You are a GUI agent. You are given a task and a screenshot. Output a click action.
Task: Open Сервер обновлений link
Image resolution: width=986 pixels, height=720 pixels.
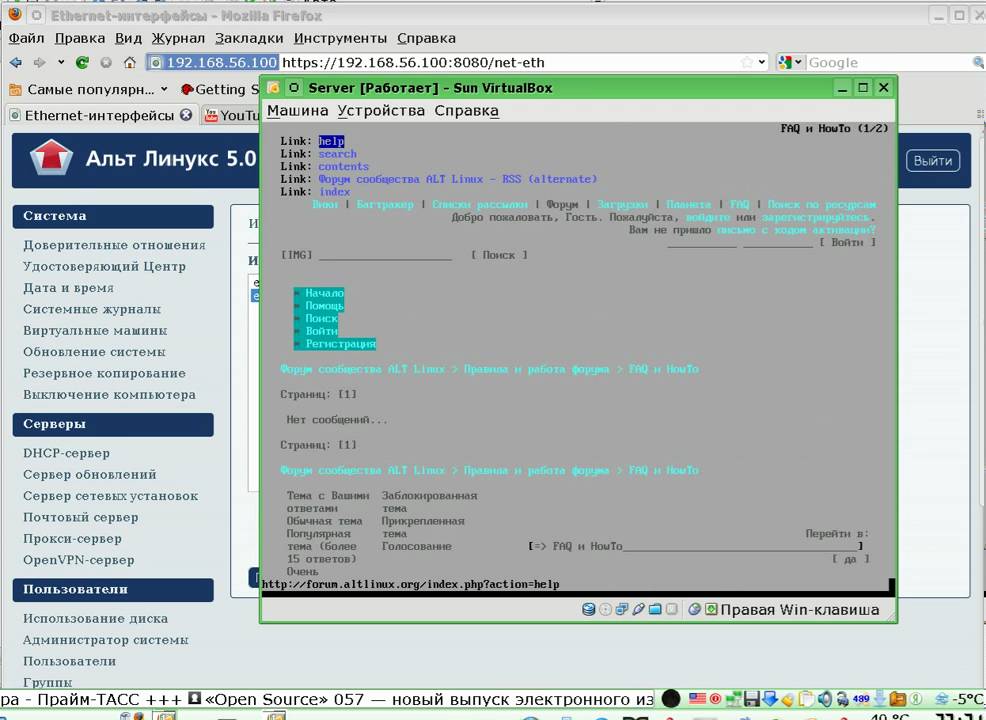click(90, 475)
